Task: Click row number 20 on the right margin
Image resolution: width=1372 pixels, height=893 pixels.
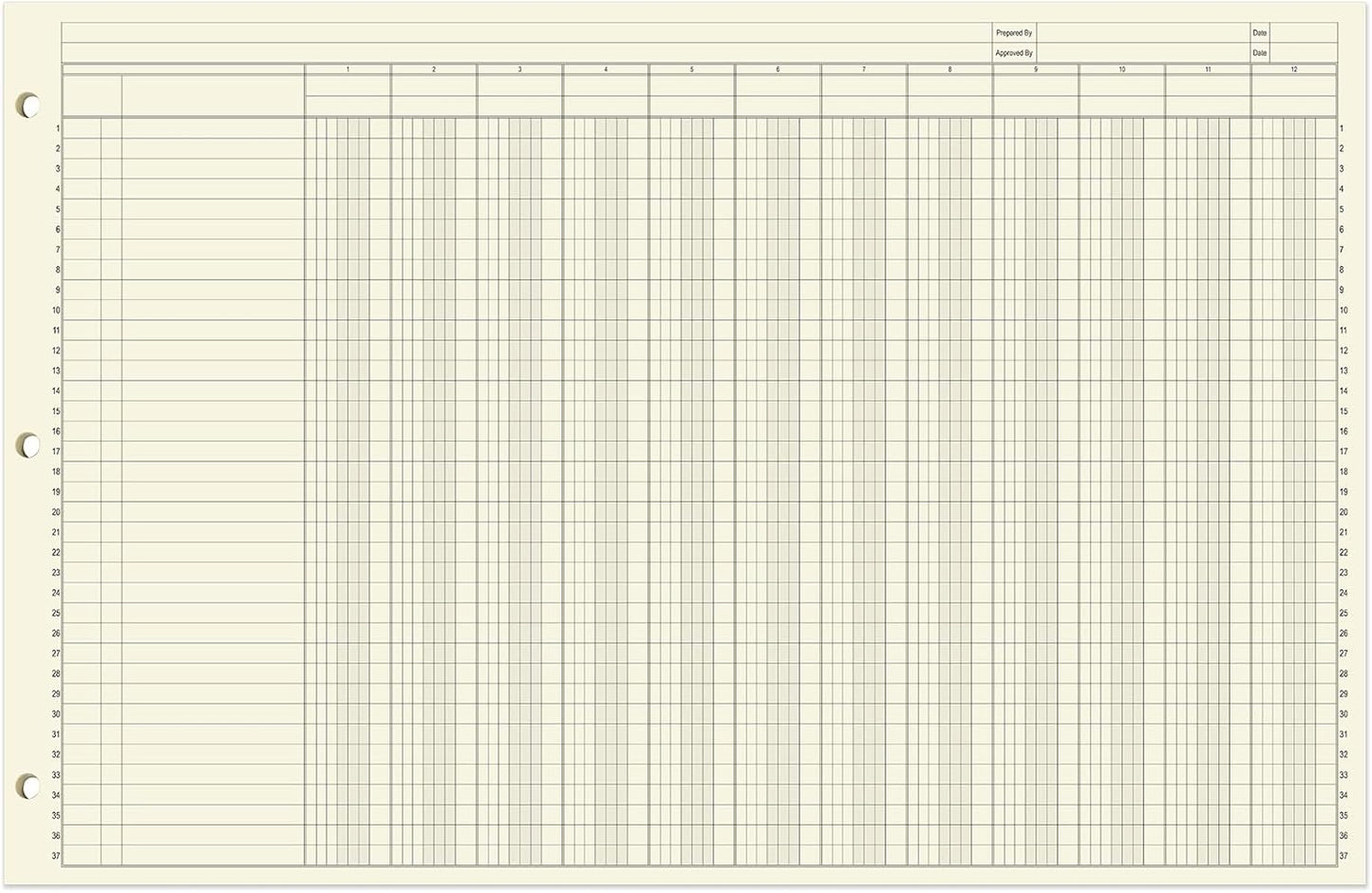Action: point(1342,511)
